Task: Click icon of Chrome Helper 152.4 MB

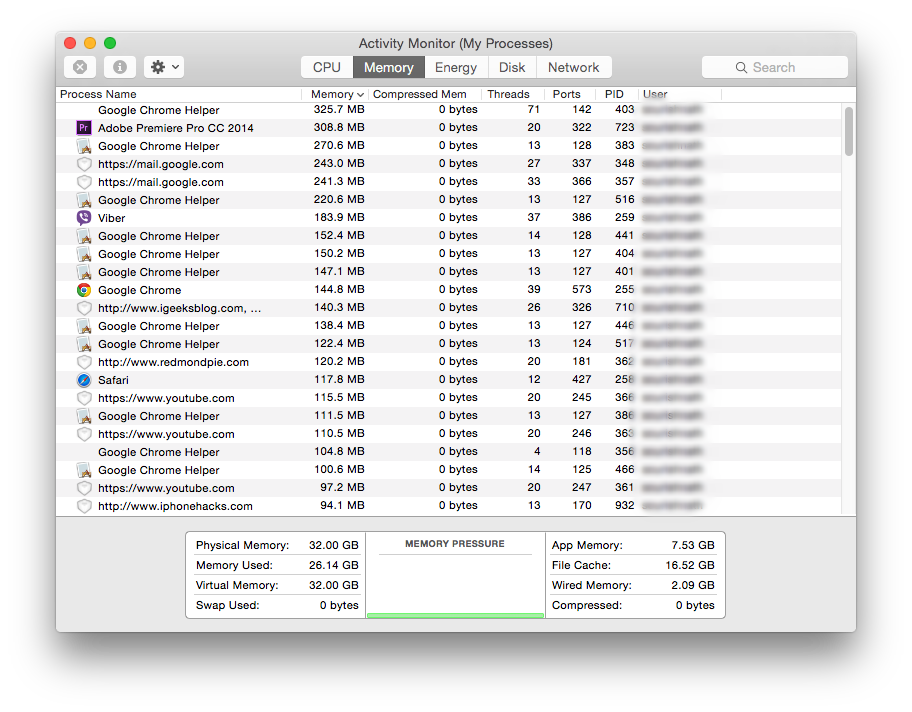Action: tap(84, 236)
